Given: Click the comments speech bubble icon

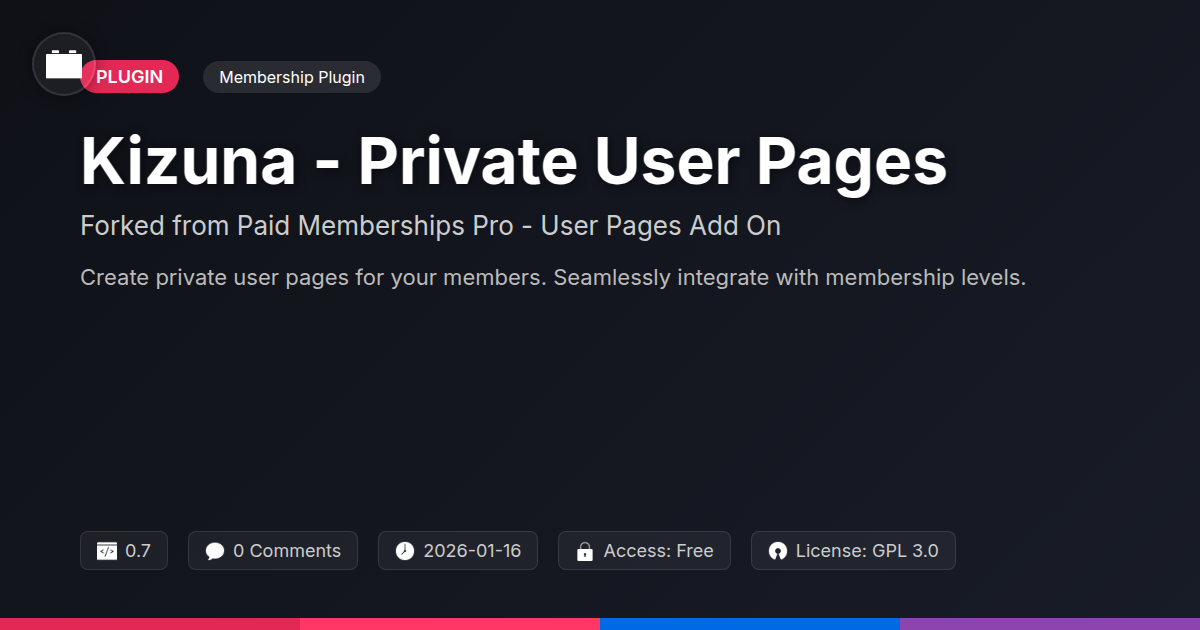Looking at the screenshot, I should (215, 551).
